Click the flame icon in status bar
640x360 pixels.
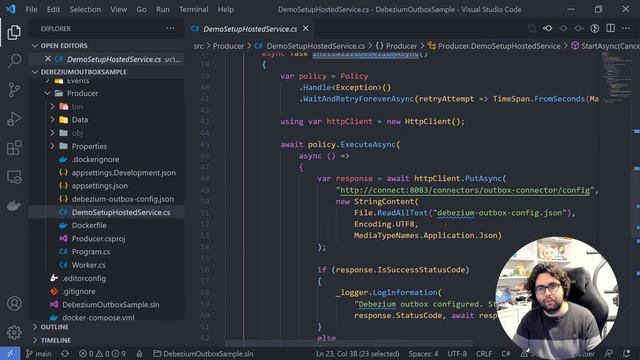139,353
